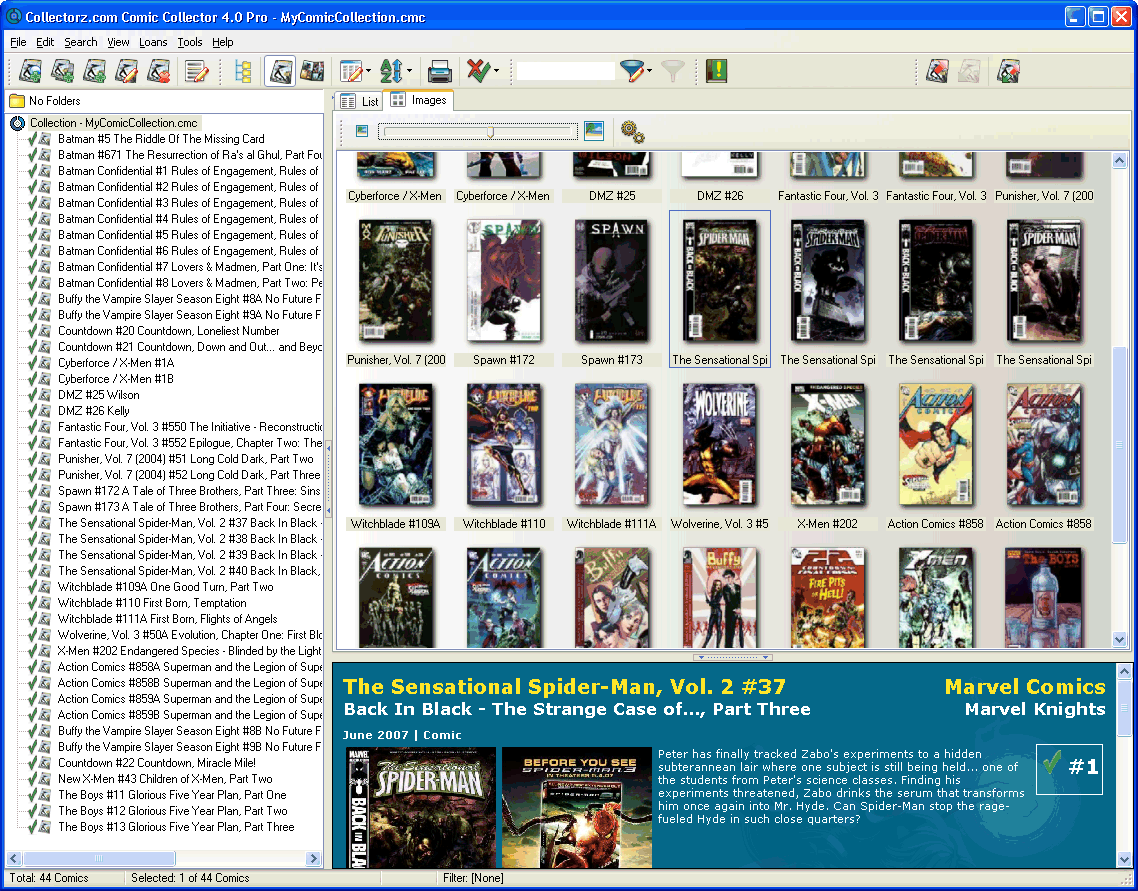Viewport: 1138px width, 891px height.
Task: Open the Edit Comic toolbar icon
Action: pyautogui.click(x=124, y=71)
